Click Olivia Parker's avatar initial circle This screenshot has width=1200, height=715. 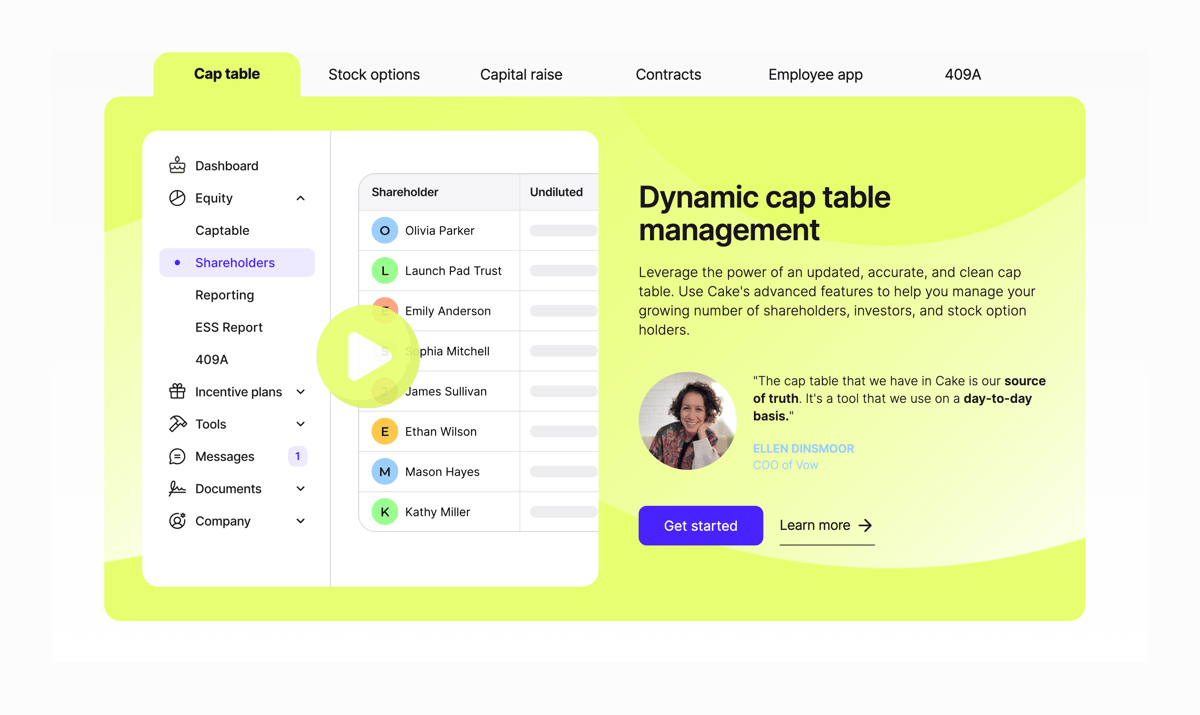pyautogui.click(x=383, y=230)
